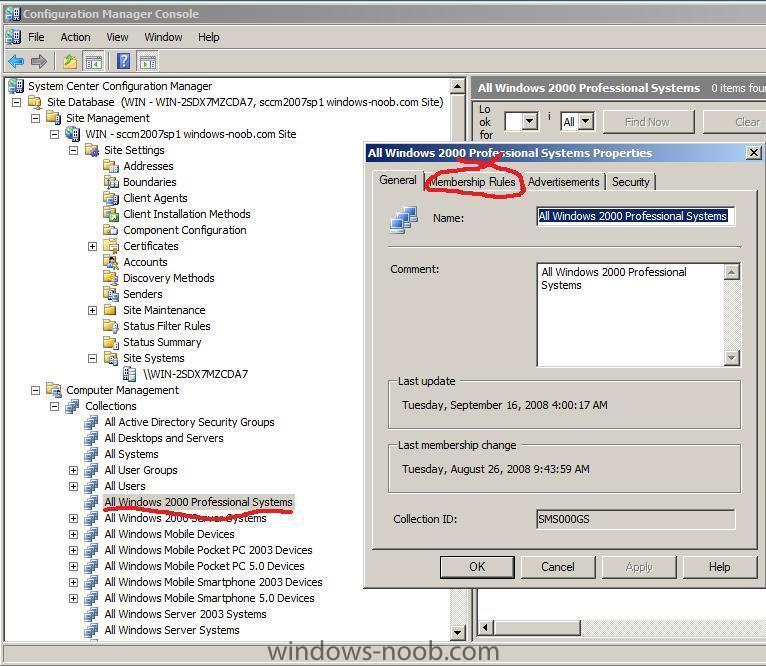Open the Help question mark toolbar icon

[124, 62]
